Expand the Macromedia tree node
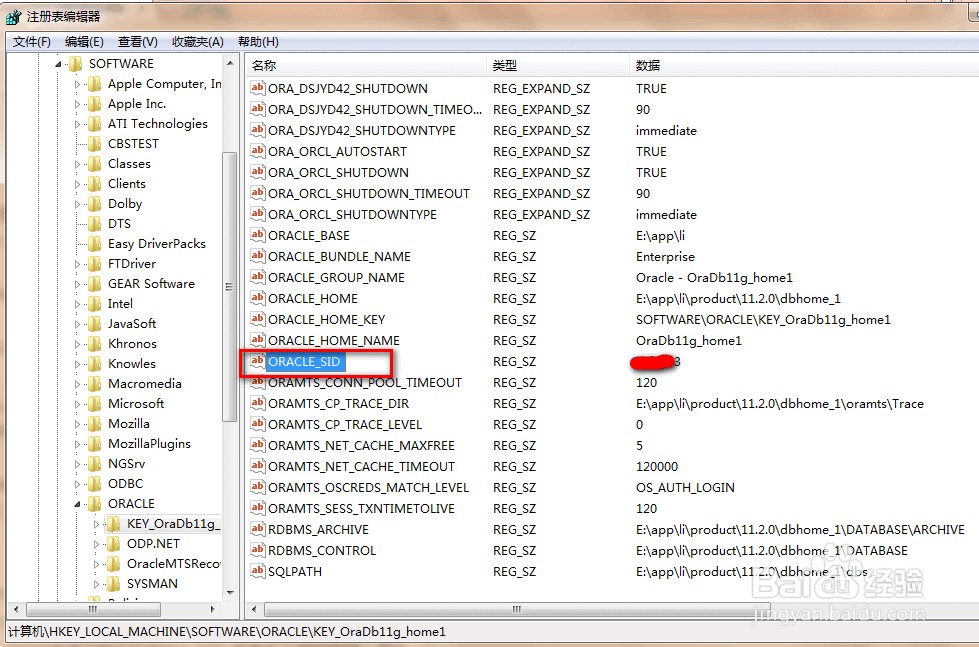 (x=77, y=383)
